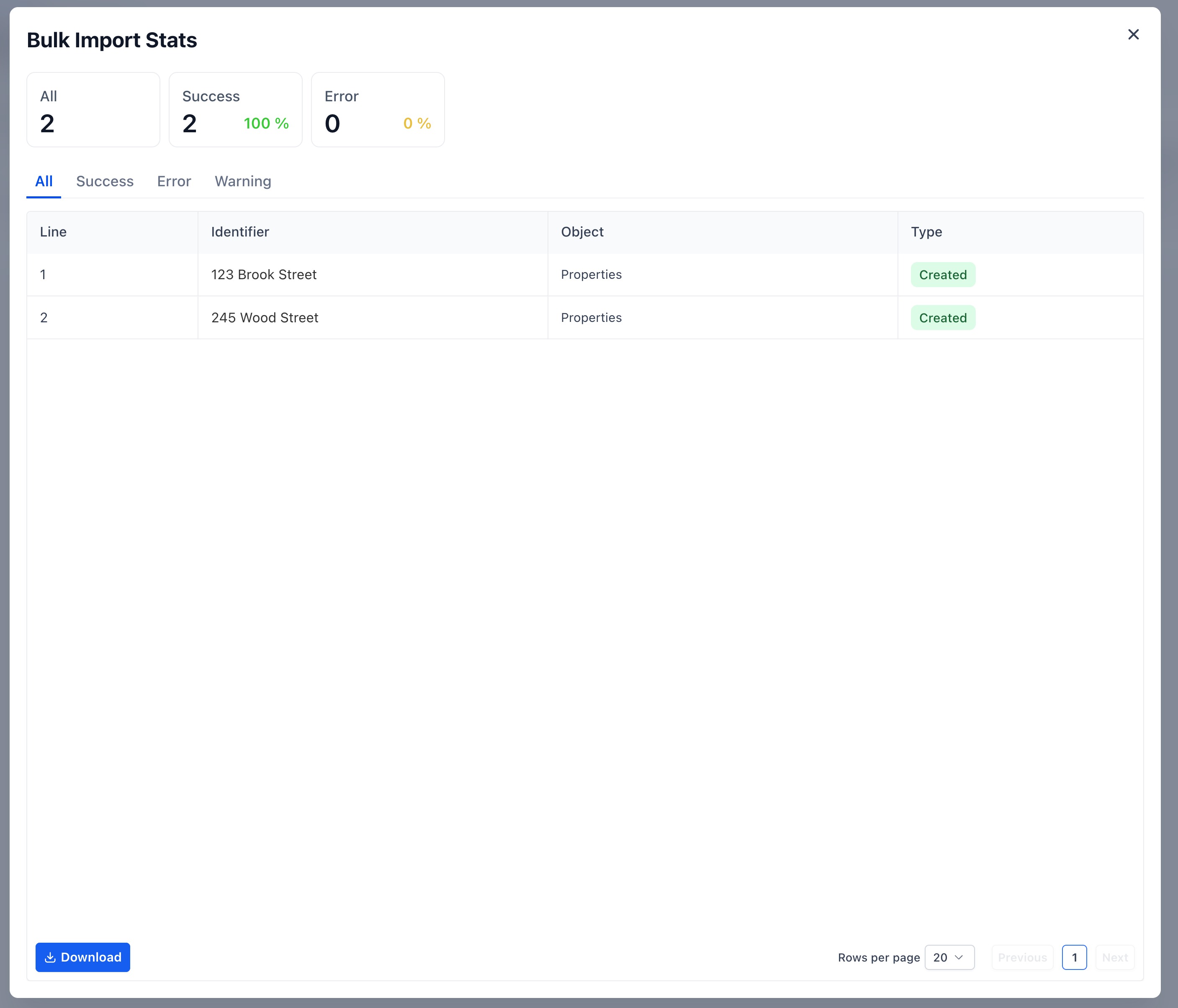Select the 123 Brook Street row
Image resolution: width=1178 pixels, height=1008 pixels.
point(264,275)
